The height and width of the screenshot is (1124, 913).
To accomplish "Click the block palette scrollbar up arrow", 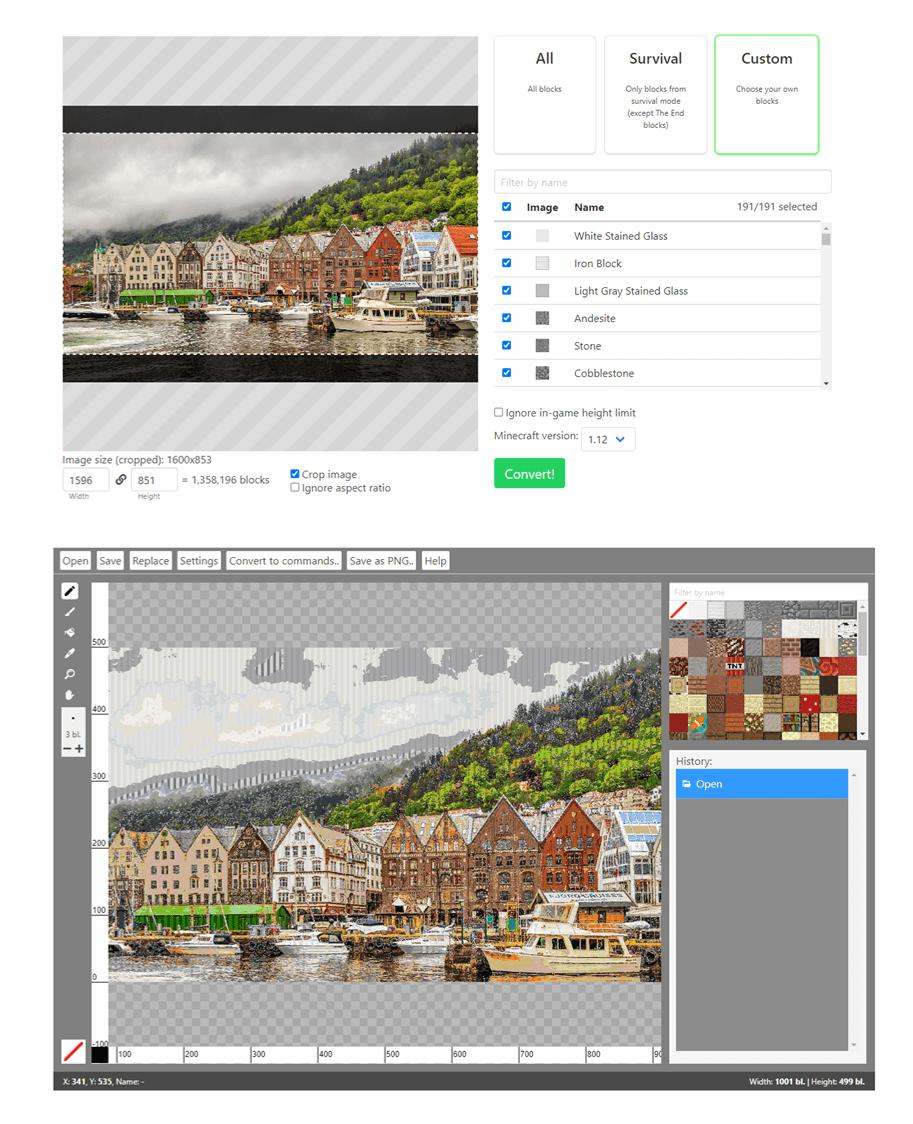I will (x=862, y=606).
